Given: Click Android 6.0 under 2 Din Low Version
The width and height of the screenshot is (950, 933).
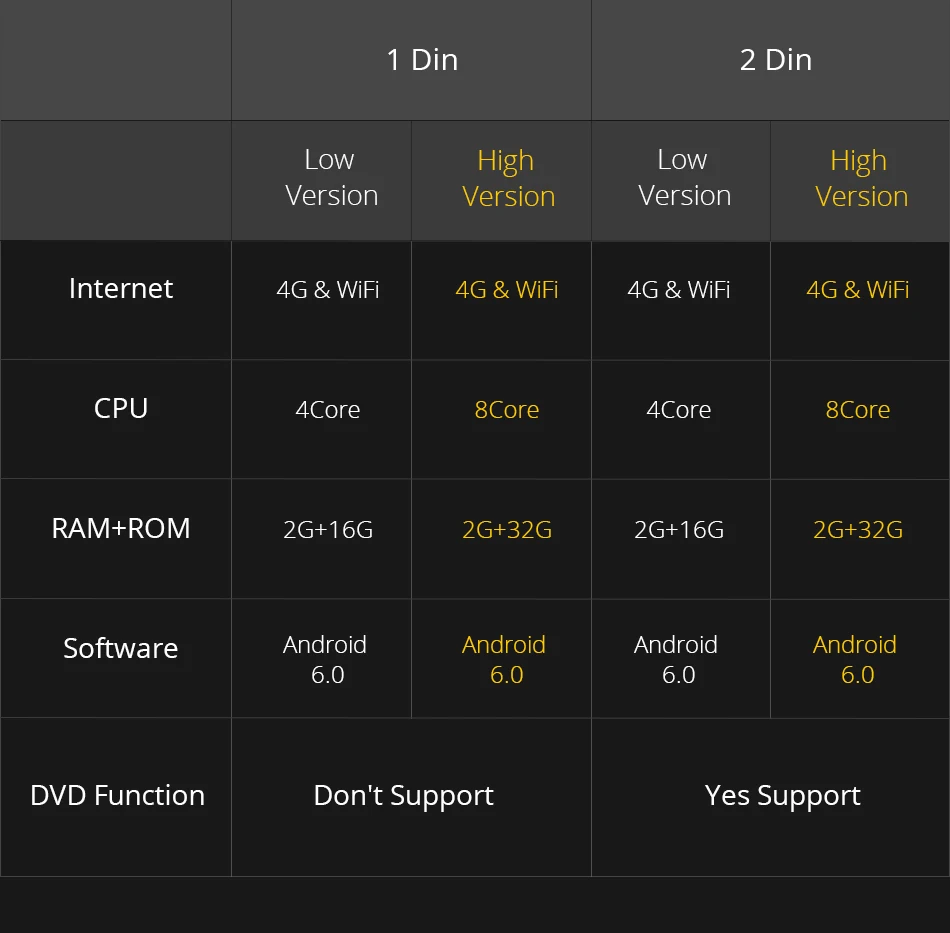Looking at the screenshot, I should (676, 660).
